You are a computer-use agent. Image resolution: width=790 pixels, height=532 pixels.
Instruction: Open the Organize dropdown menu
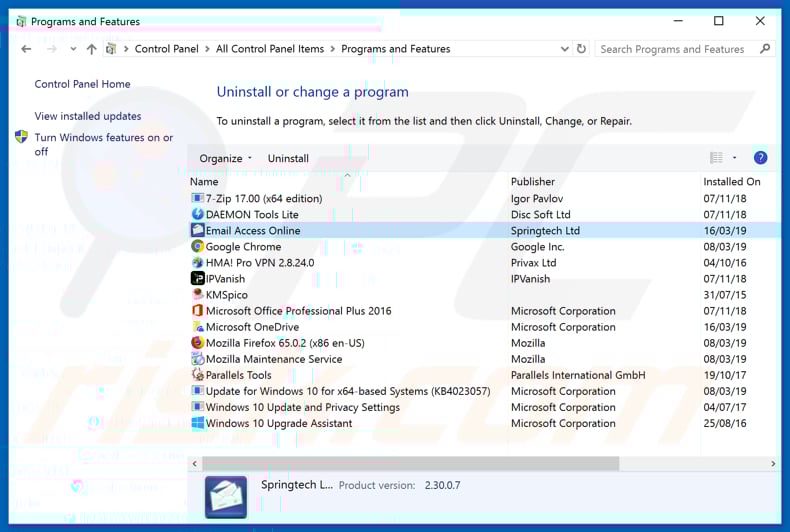(225, 159)
